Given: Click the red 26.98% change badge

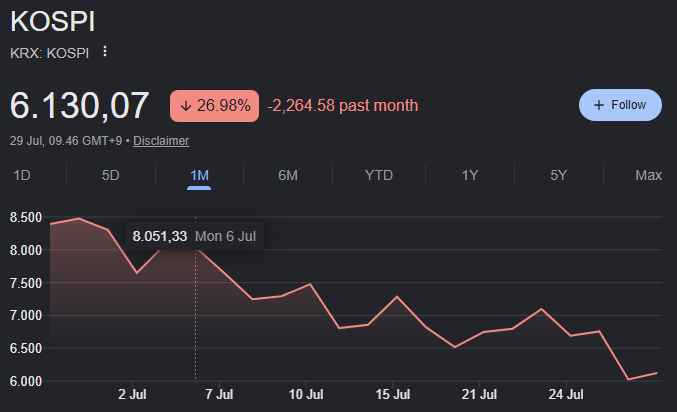Looking at the screenshot, I should coord(215,106).
